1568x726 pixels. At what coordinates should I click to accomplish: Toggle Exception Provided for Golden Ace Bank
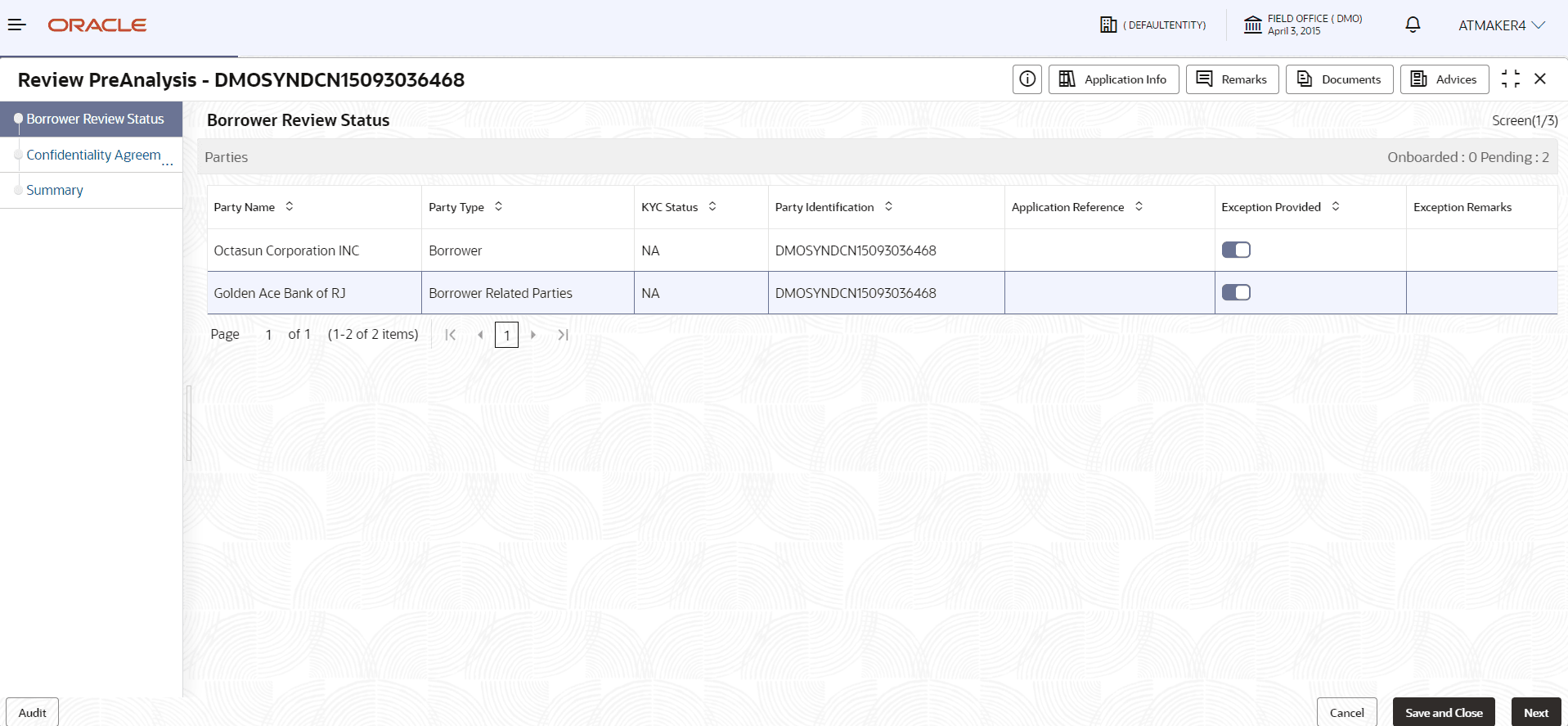pos(1236,292)
